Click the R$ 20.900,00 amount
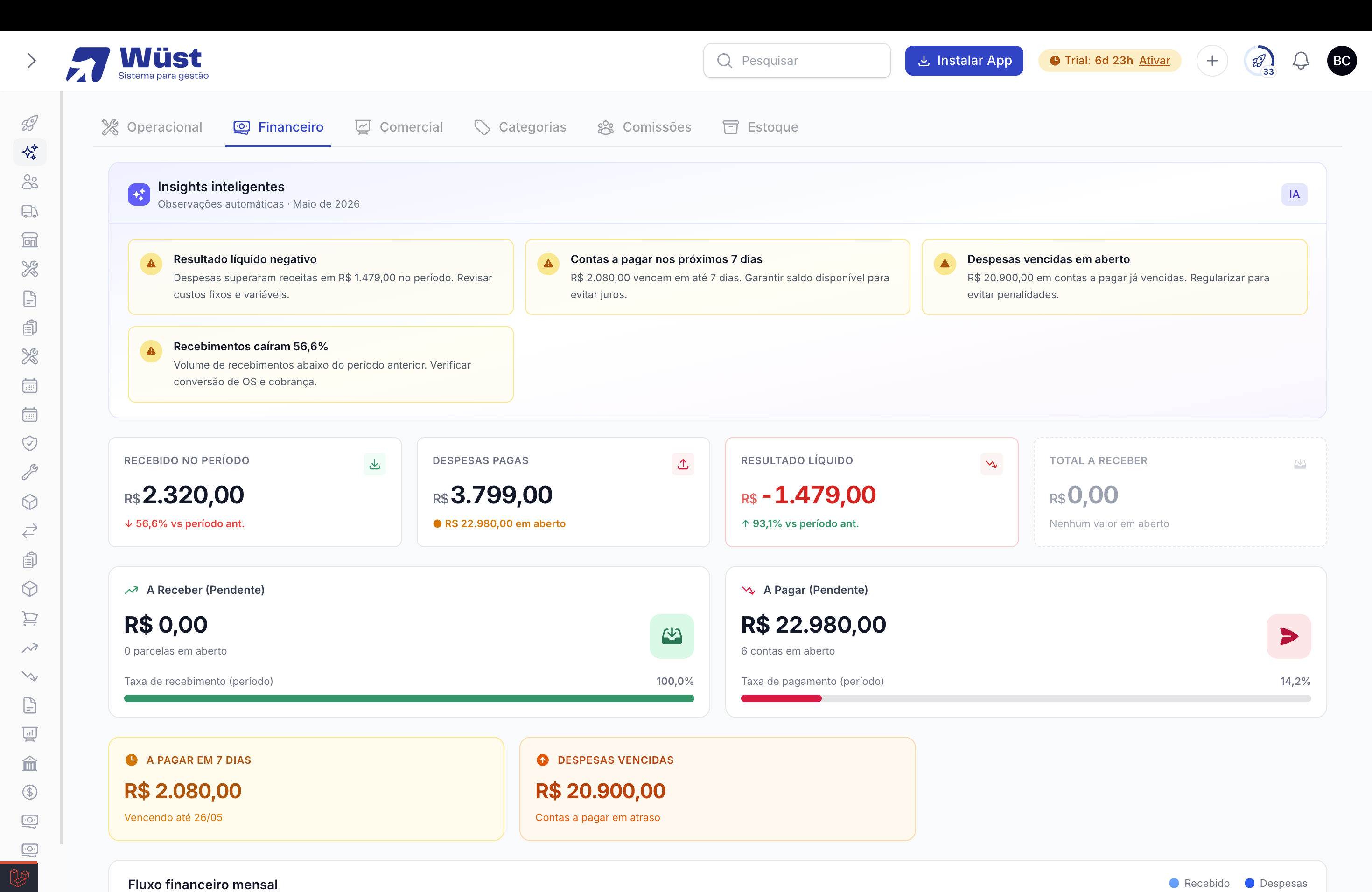Screen dimensions: 1372x892 [x=600, y=791]
